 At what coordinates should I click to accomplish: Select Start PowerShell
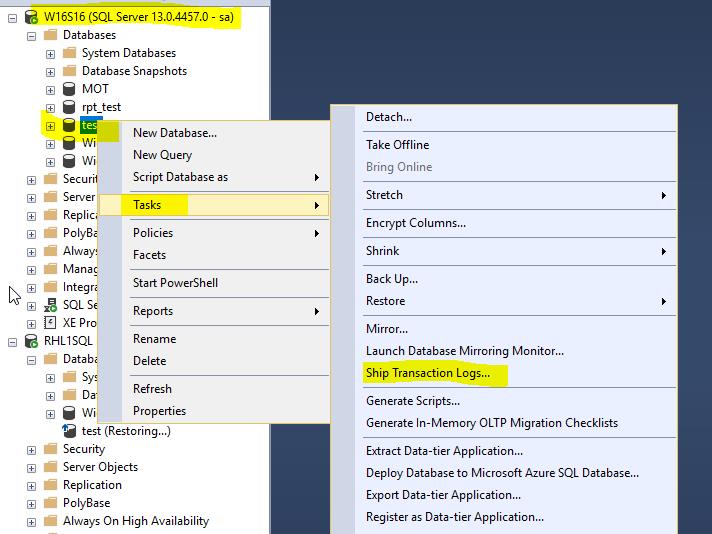(213, 283)
